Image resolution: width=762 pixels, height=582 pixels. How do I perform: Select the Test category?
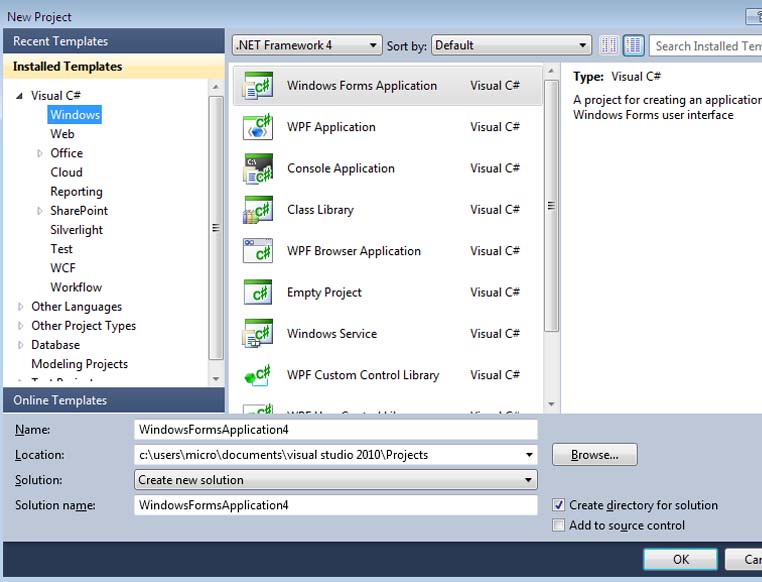tap(61, 249)
